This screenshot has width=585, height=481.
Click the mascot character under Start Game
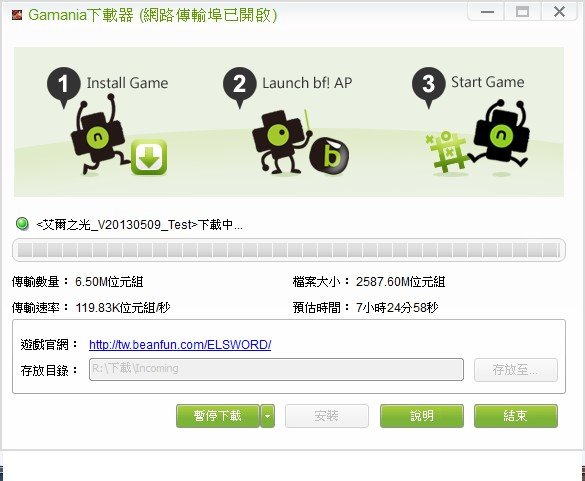[x=500, y=136]
